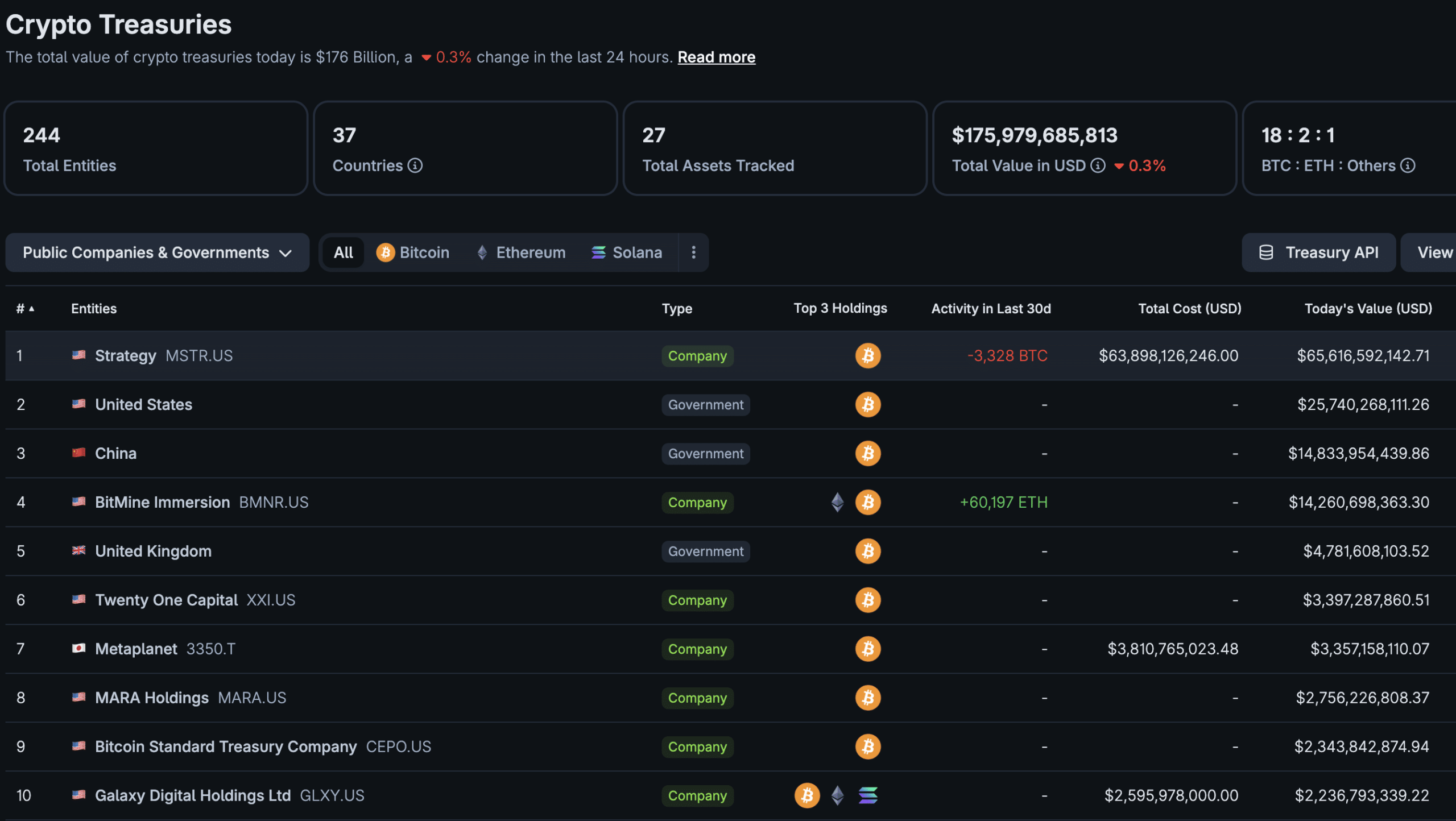
Task: Click $2,236,793,339.22 value cell
Action: click(x=1362, y=796)
